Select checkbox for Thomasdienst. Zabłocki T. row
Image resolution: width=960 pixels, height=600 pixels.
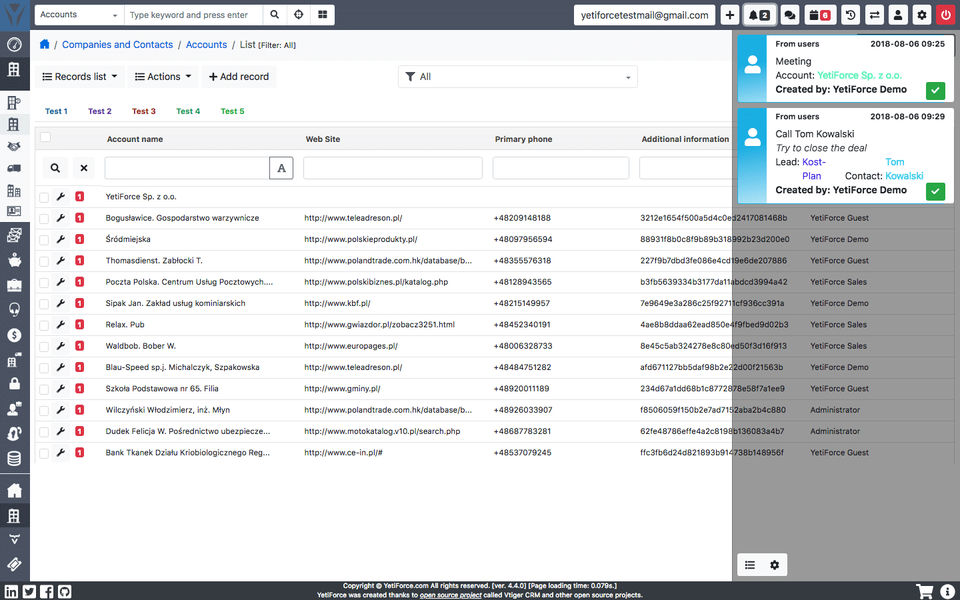44,261
